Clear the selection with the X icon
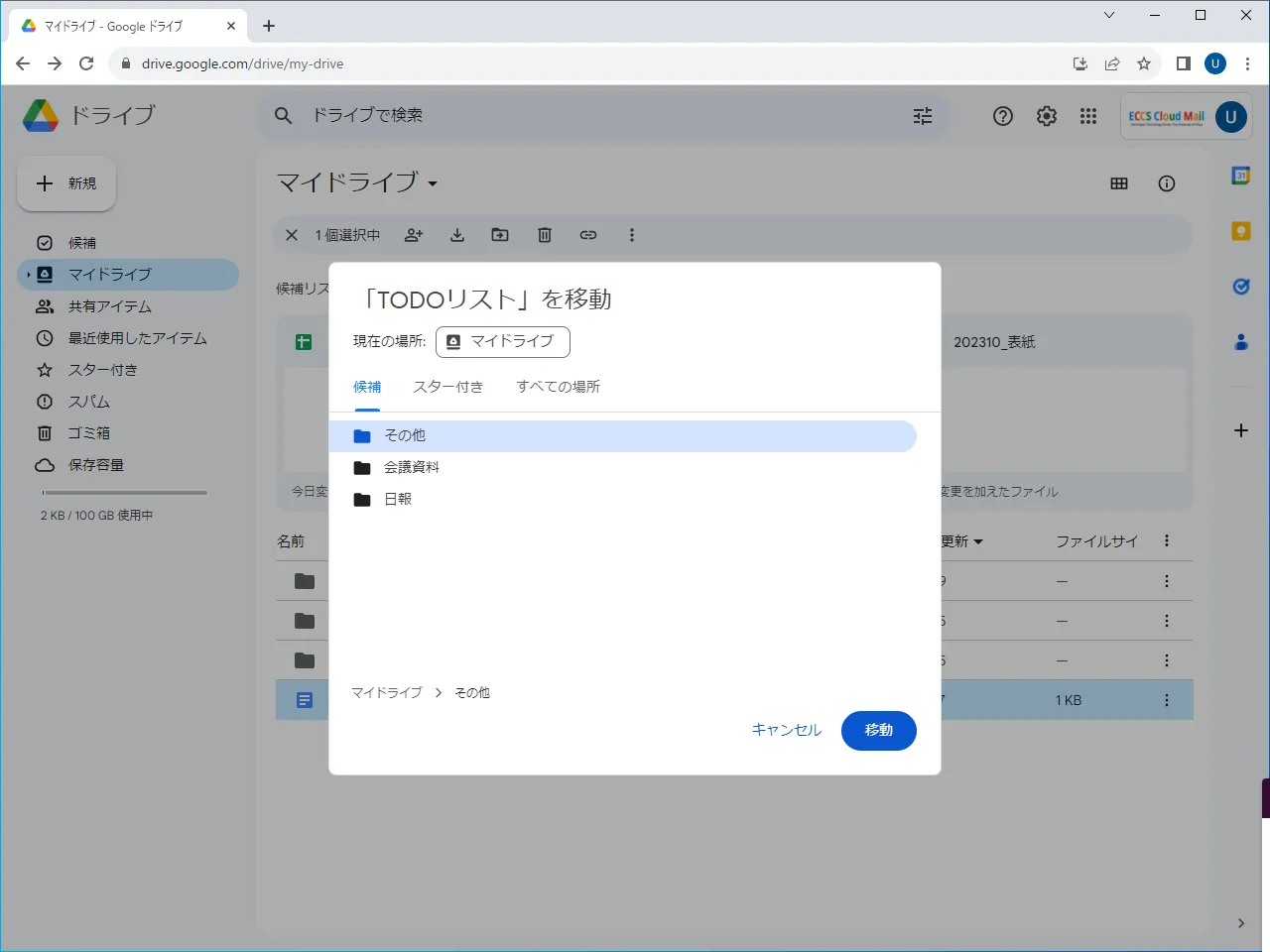The width and height of the screenshot is (1270, 952). 292,235
